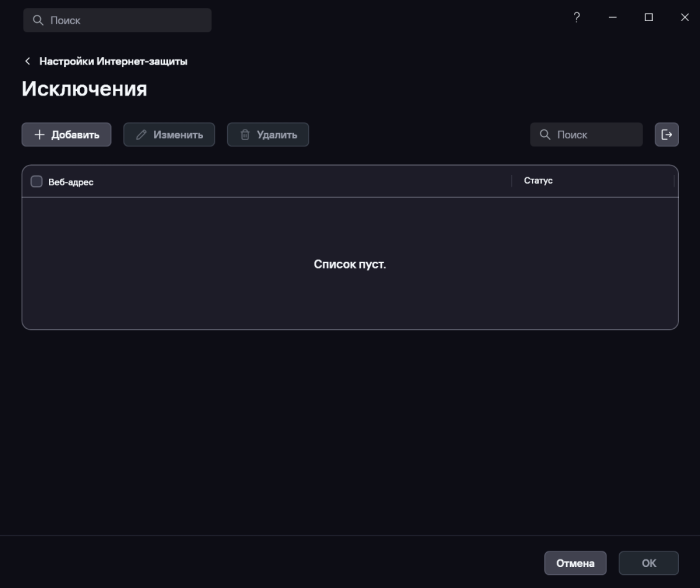Click the pencil icon on Изменить
Image resolution: width=700 pixels, height=588 pixels.
click(141, 135)
